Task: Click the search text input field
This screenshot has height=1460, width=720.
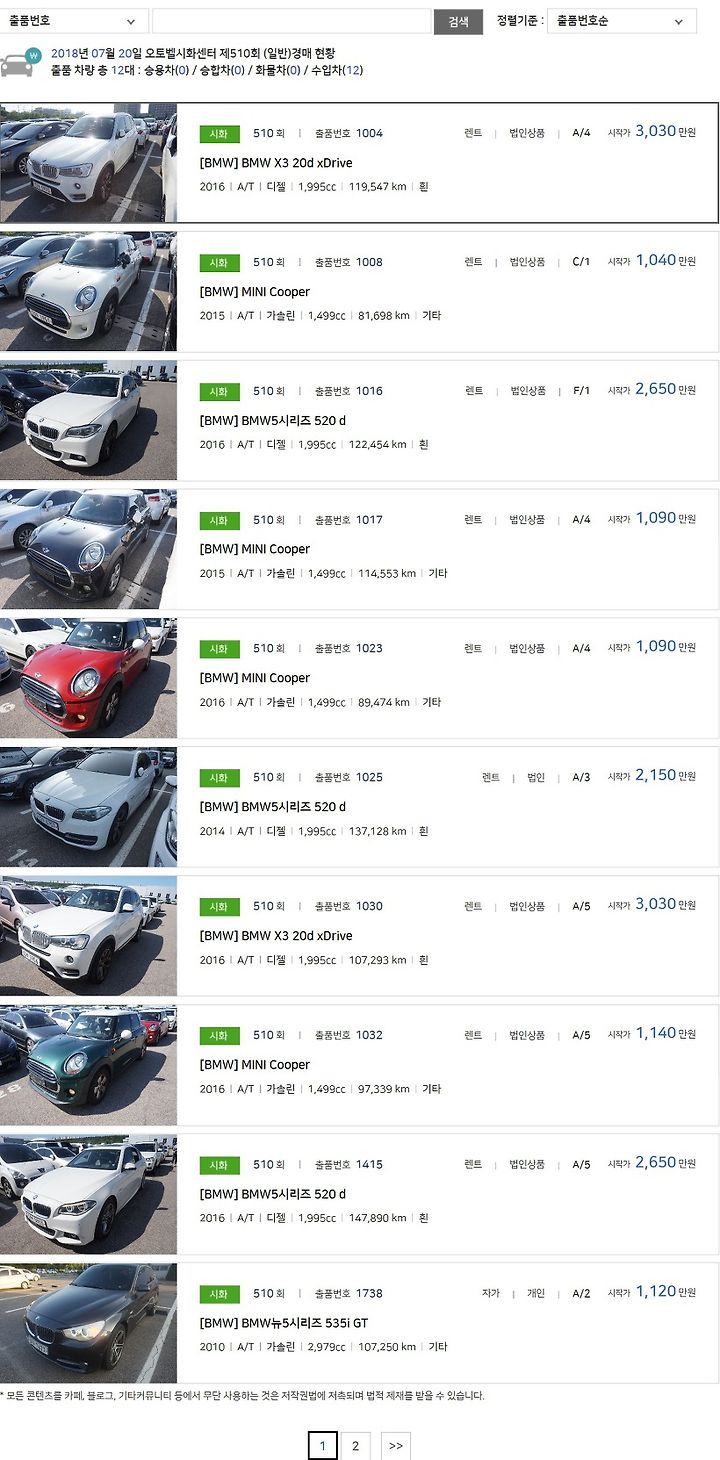Action: pyautogui.click(x=292, y=21)
